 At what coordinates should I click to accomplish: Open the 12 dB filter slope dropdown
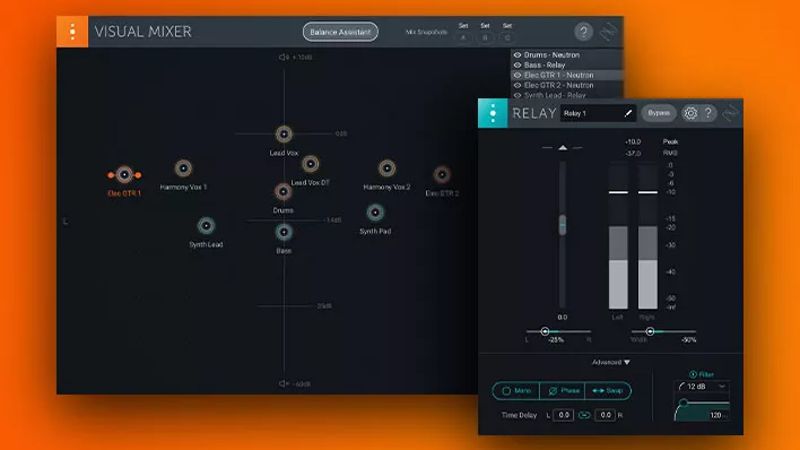coord(702,387)
